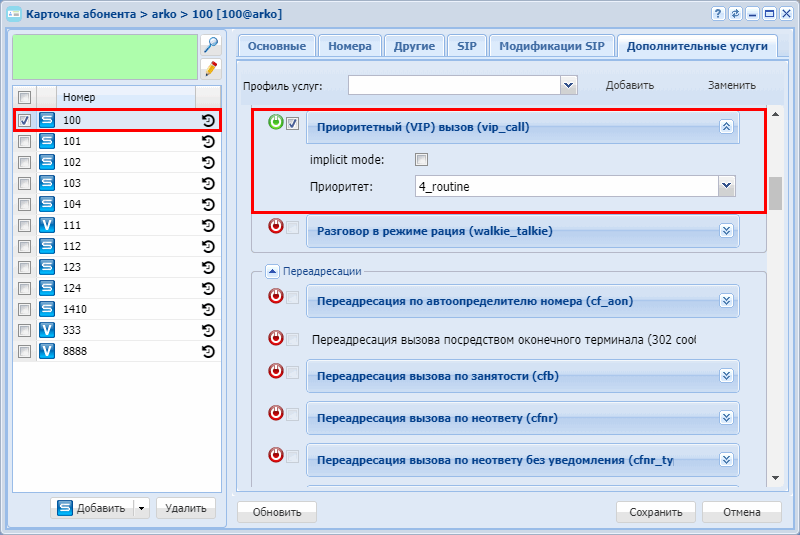
Task: Enable the implicit mode checkbox
Action: point(422,160)
